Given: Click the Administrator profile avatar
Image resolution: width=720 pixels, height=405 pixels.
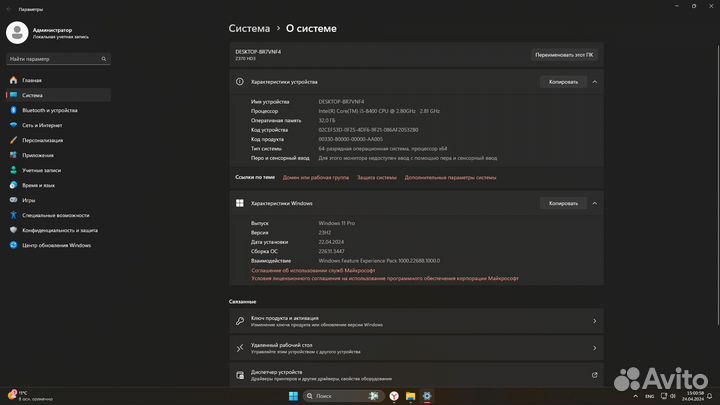Looking at the screenshot, I should [x=17, y=33].
